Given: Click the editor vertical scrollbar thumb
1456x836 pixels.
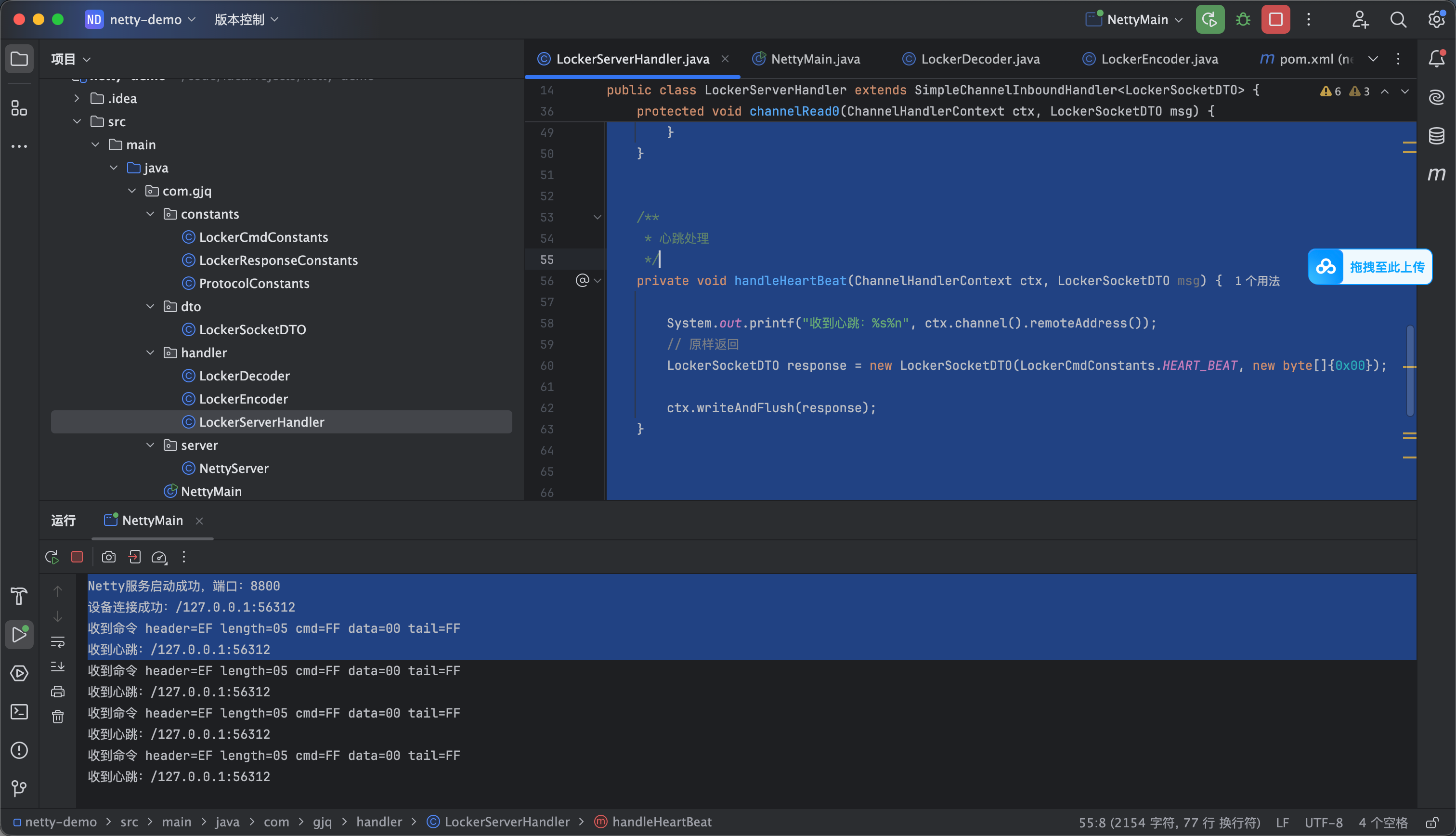Looking at the screenshot, I should tap(1409, 370).
